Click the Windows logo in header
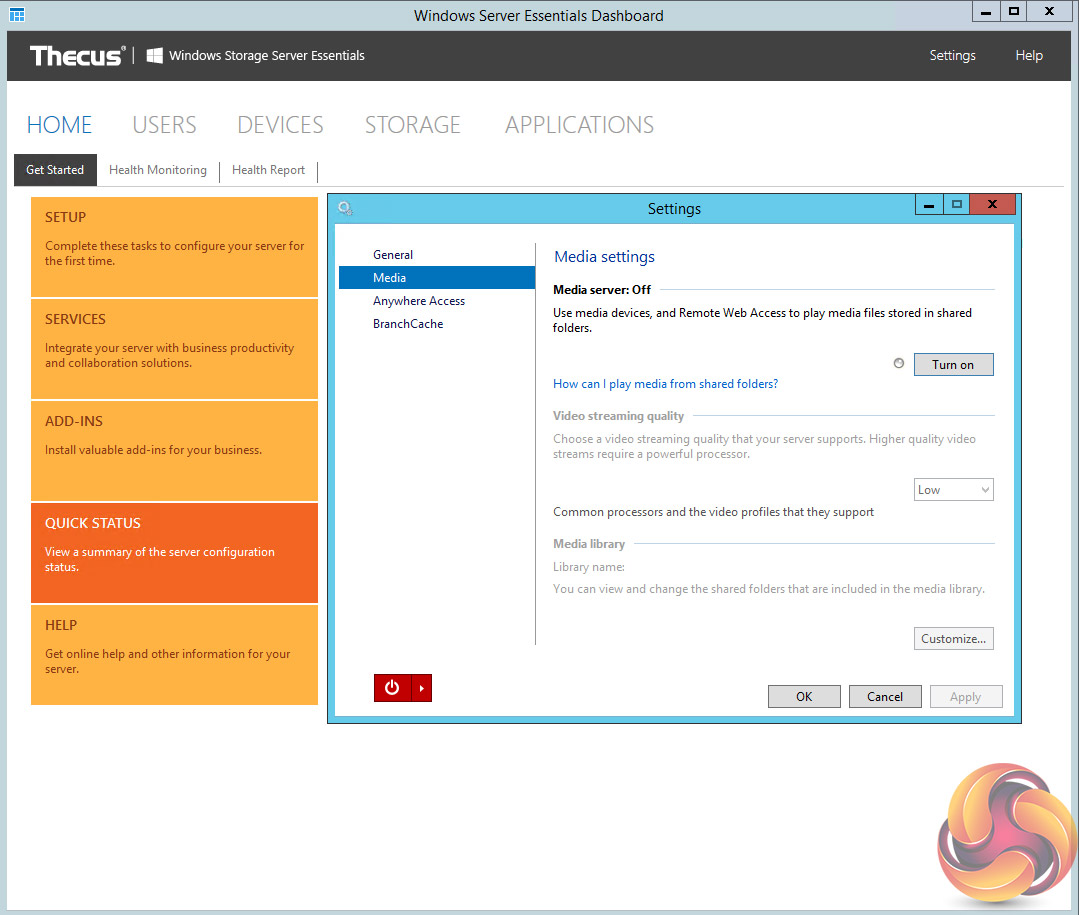Image resolution: width=1079 pixels, height=915 pixels. (x=155, y=56)
